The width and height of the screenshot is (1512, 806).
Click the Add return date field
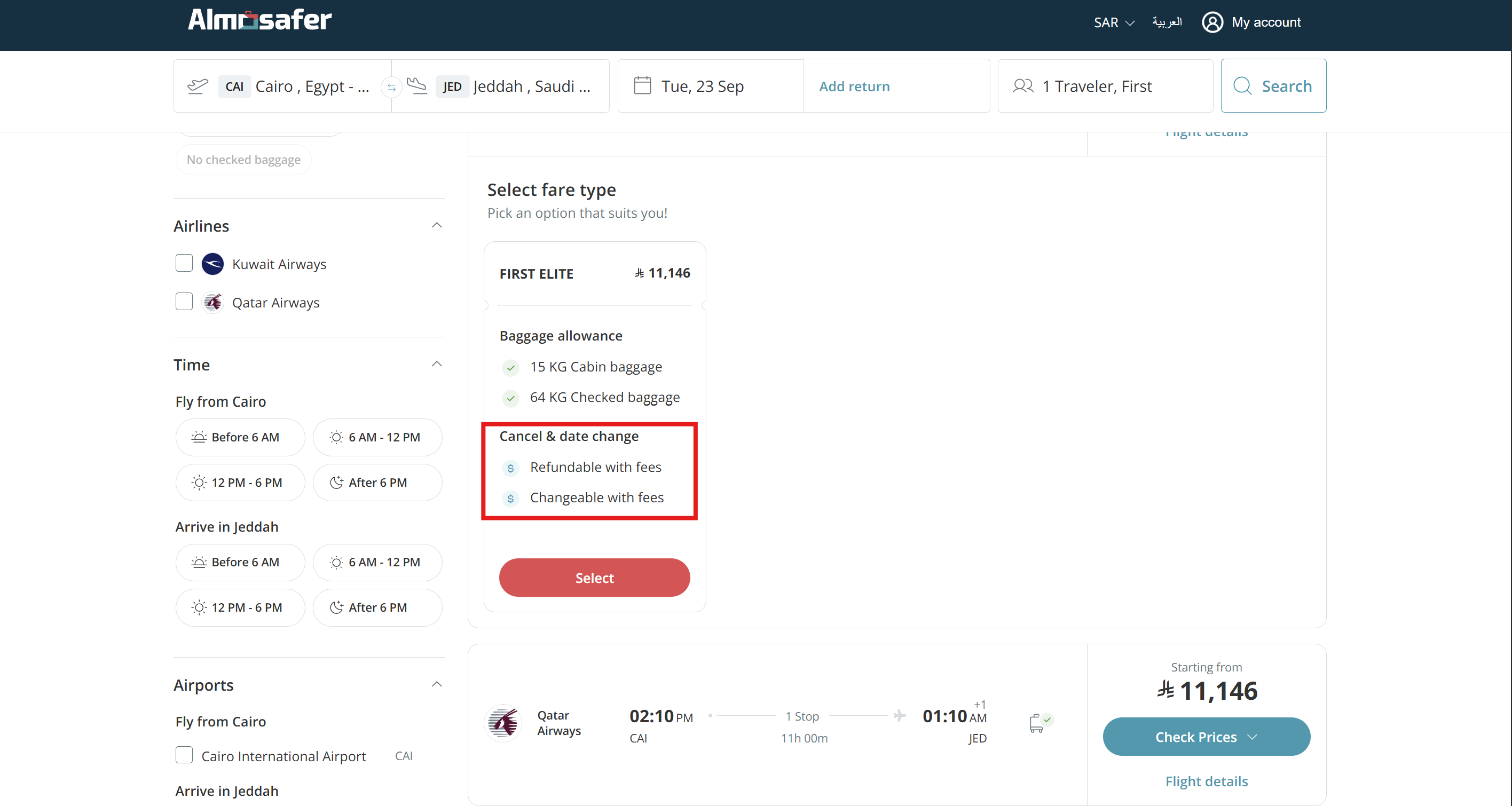pos(855,85)
